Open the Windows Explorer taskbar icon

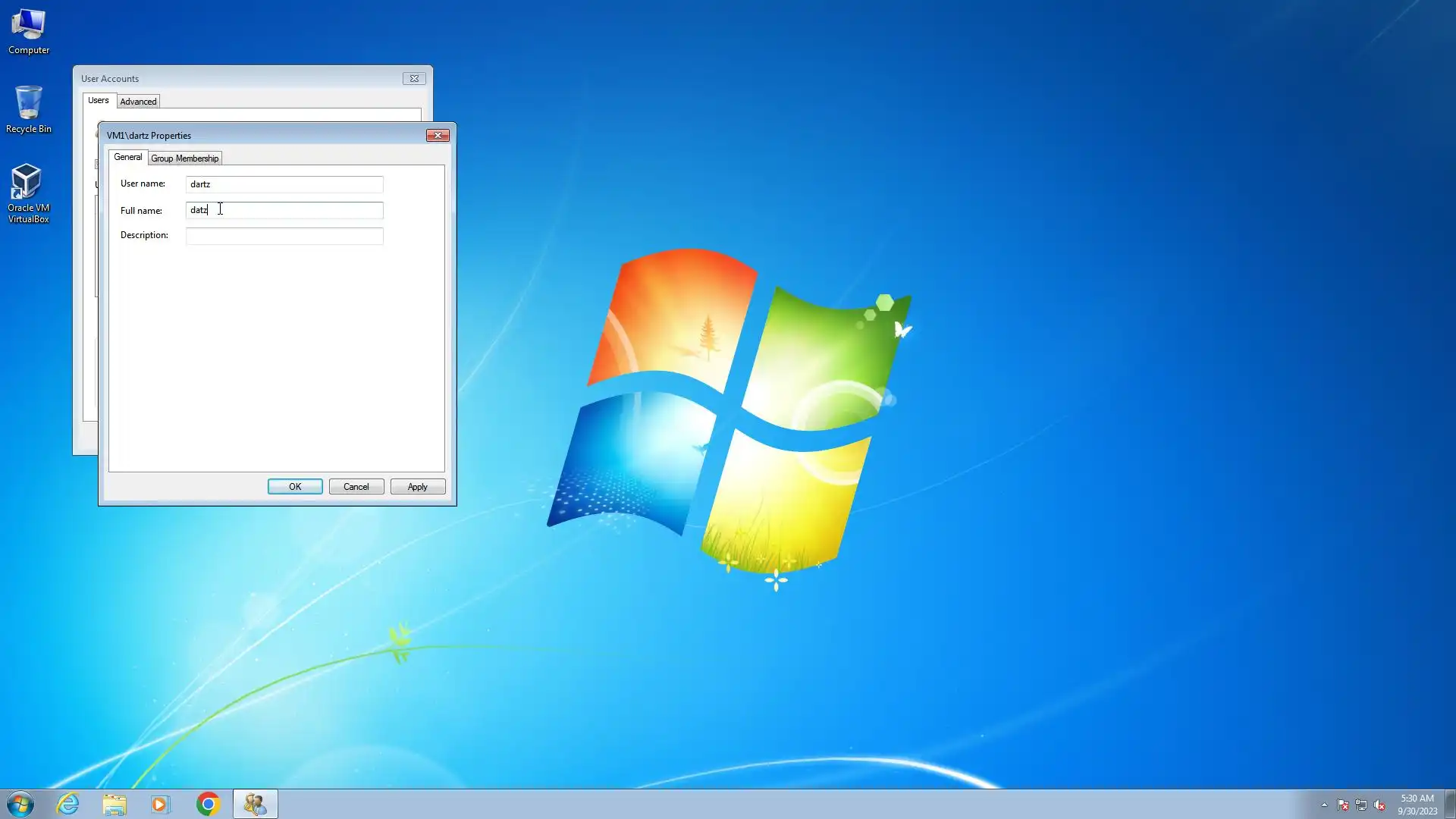[115, 804]
